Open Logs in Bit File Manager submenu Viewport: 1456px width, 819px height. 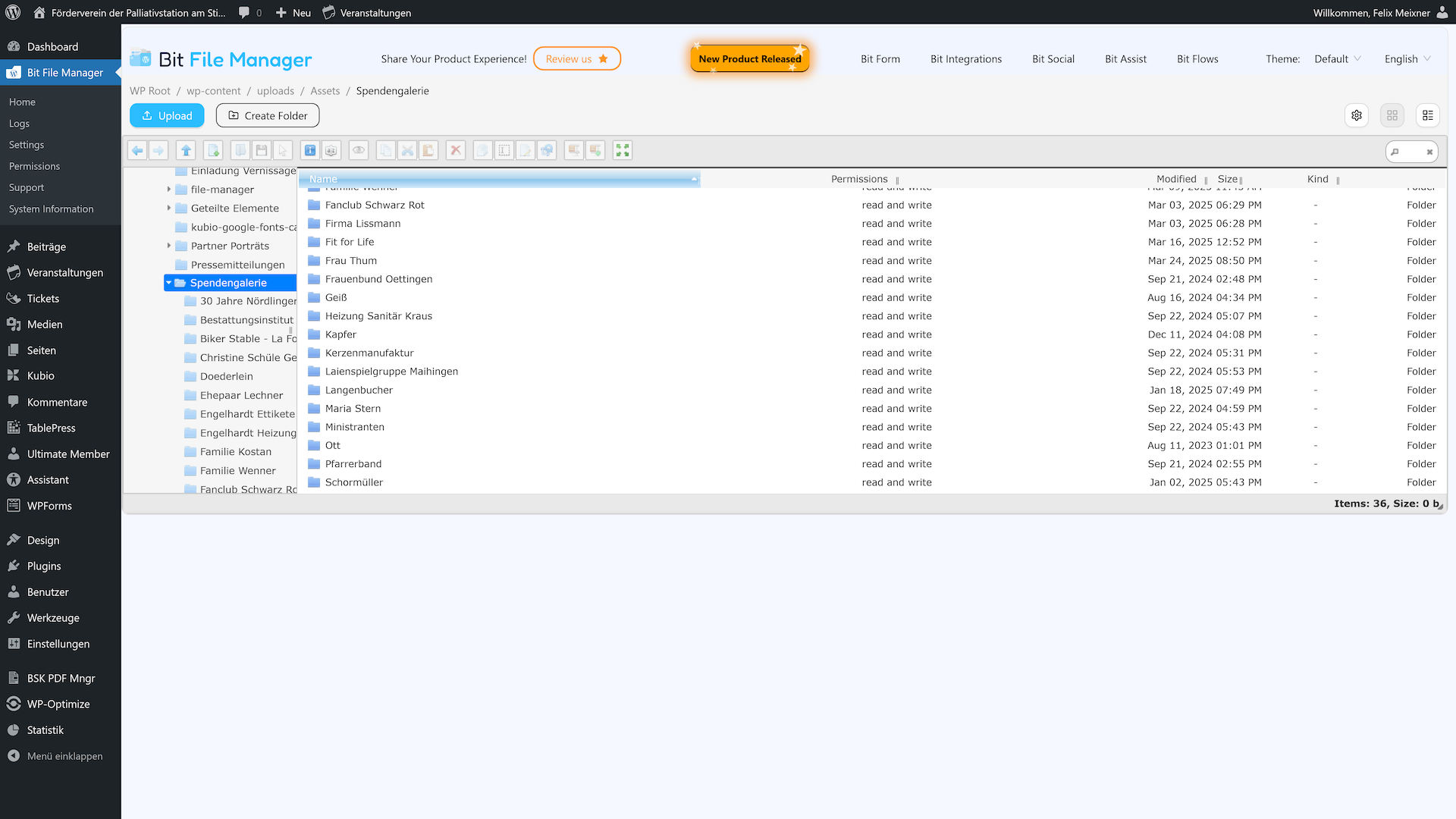(x=19, y=124)
